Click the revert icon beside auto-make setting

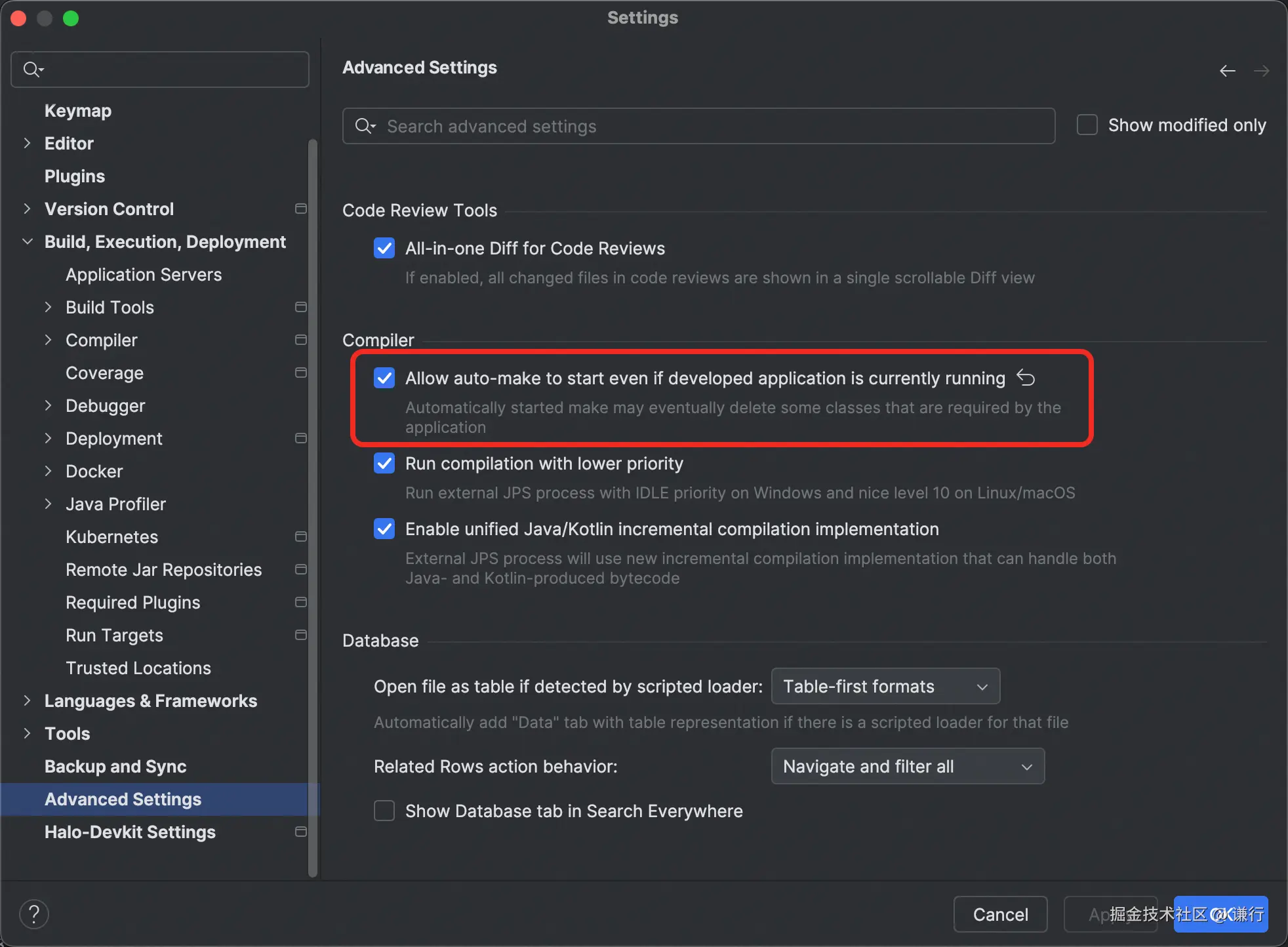click(x=1026, y=377)
